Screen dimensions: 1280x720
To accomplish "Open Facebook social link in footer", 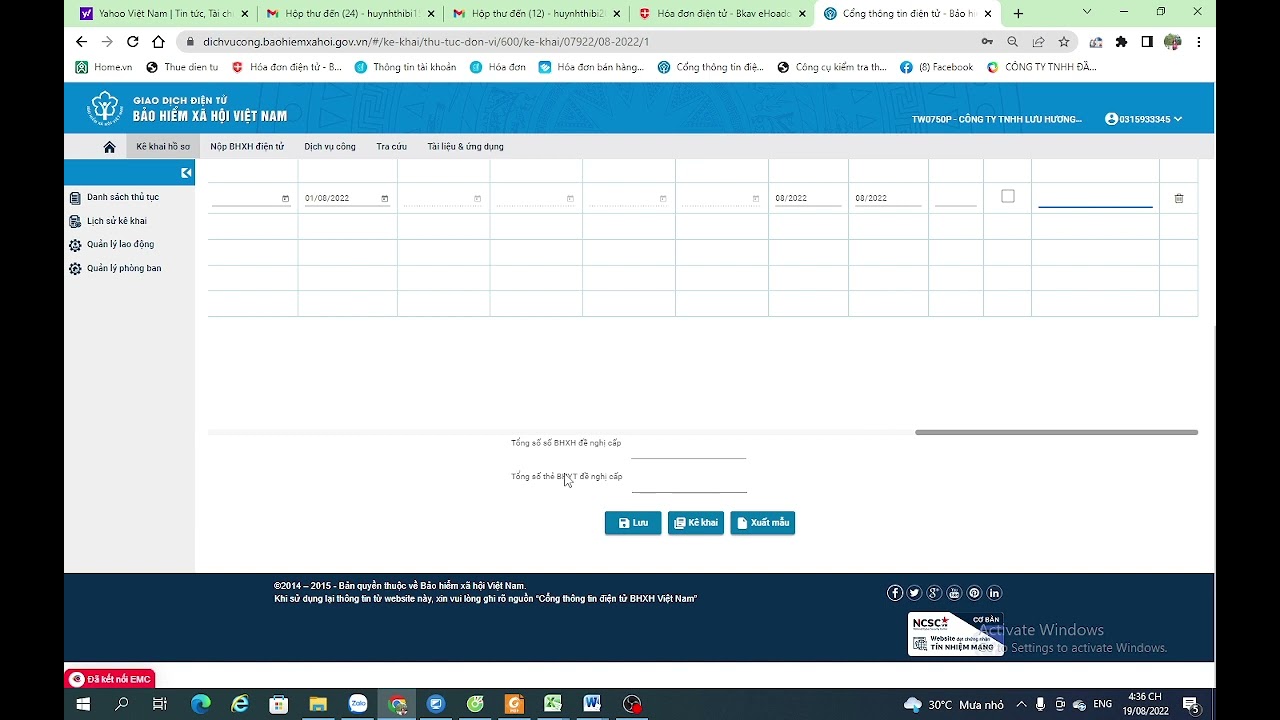I will coord(895,593).
